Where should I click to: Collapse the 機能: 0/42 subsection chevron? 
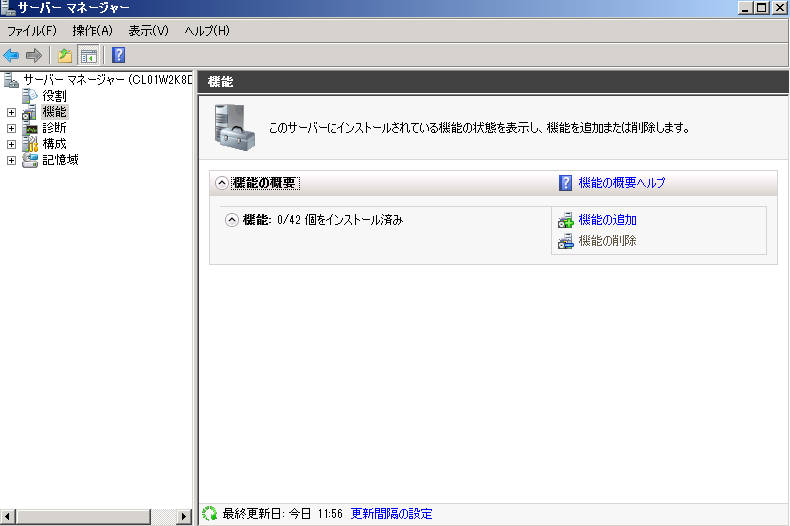232,220
